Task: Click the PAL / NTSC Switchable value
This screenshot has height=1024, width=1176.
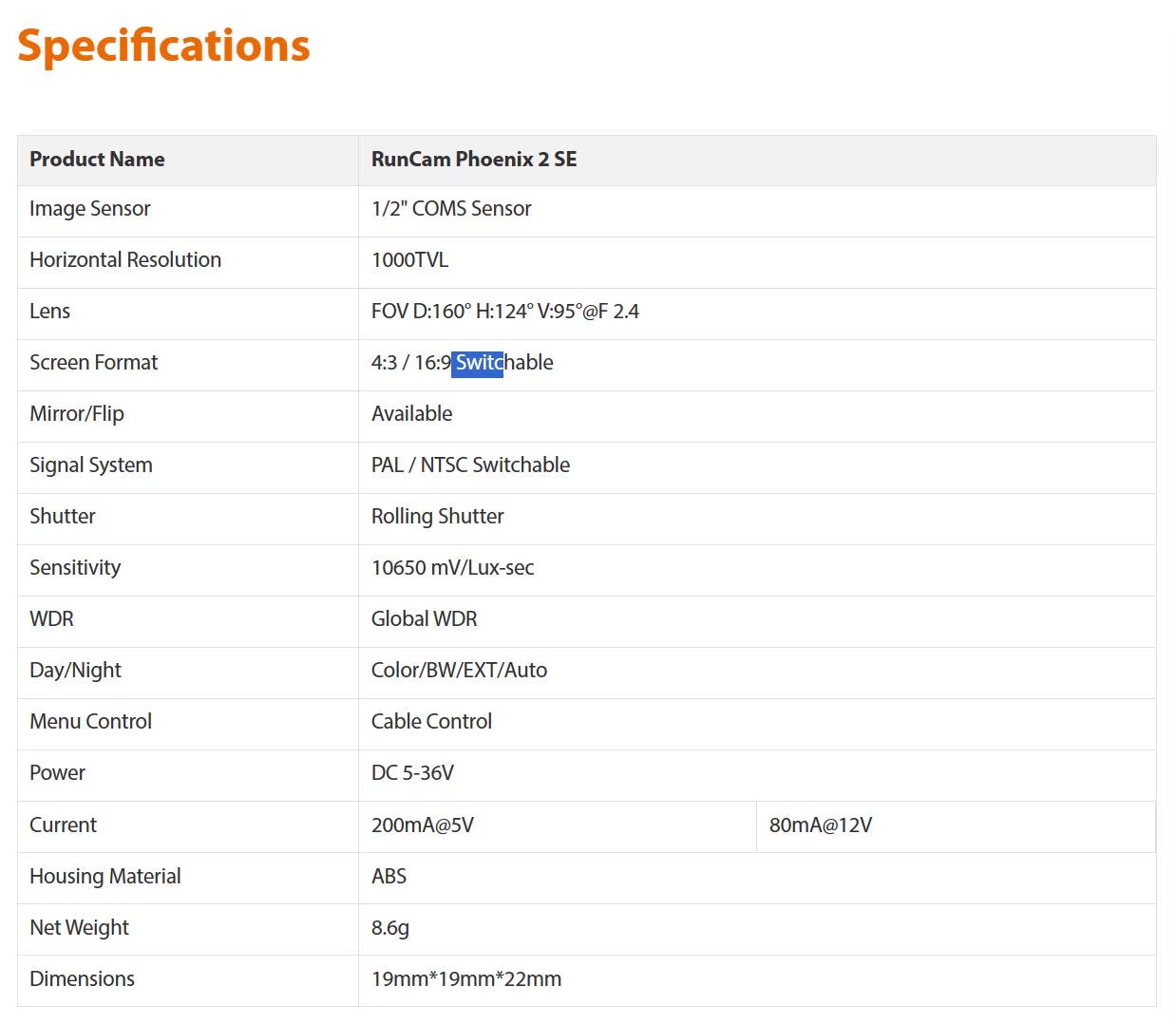Action: tap(470, 465)
